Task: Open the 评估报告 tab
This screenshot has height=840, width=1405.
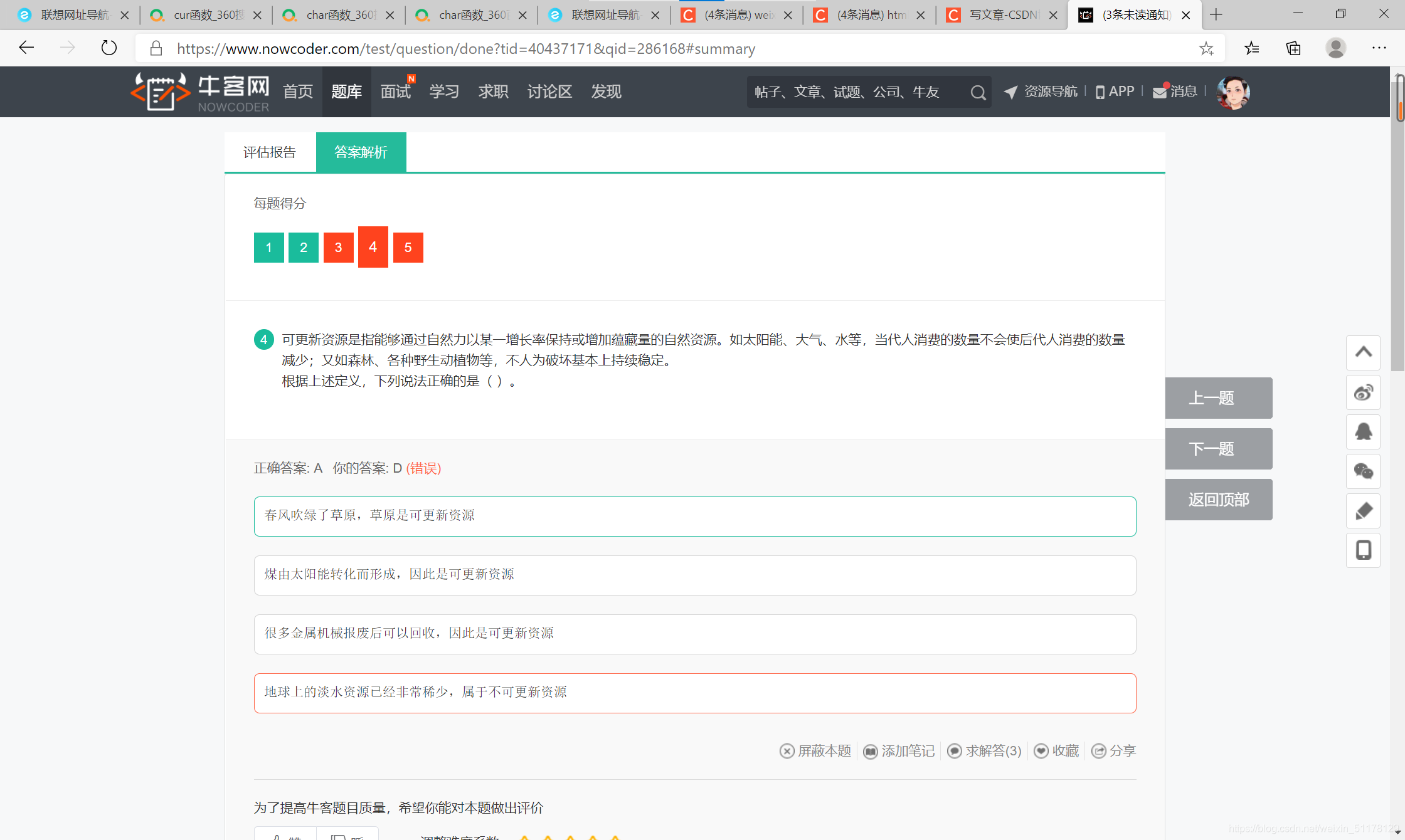Action: [x=270, y=152]
